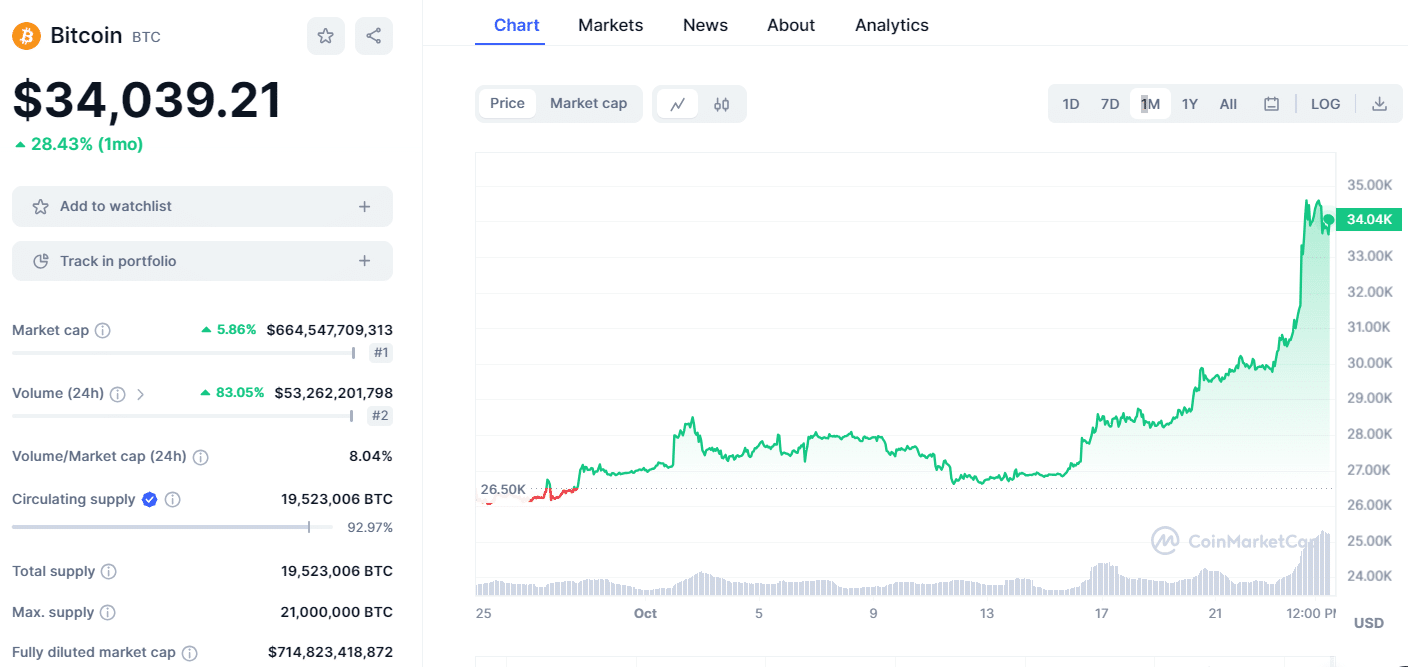Click the verified circulating supply badge
Viewport: 1408px width, 667px height.
pos(150,499)
